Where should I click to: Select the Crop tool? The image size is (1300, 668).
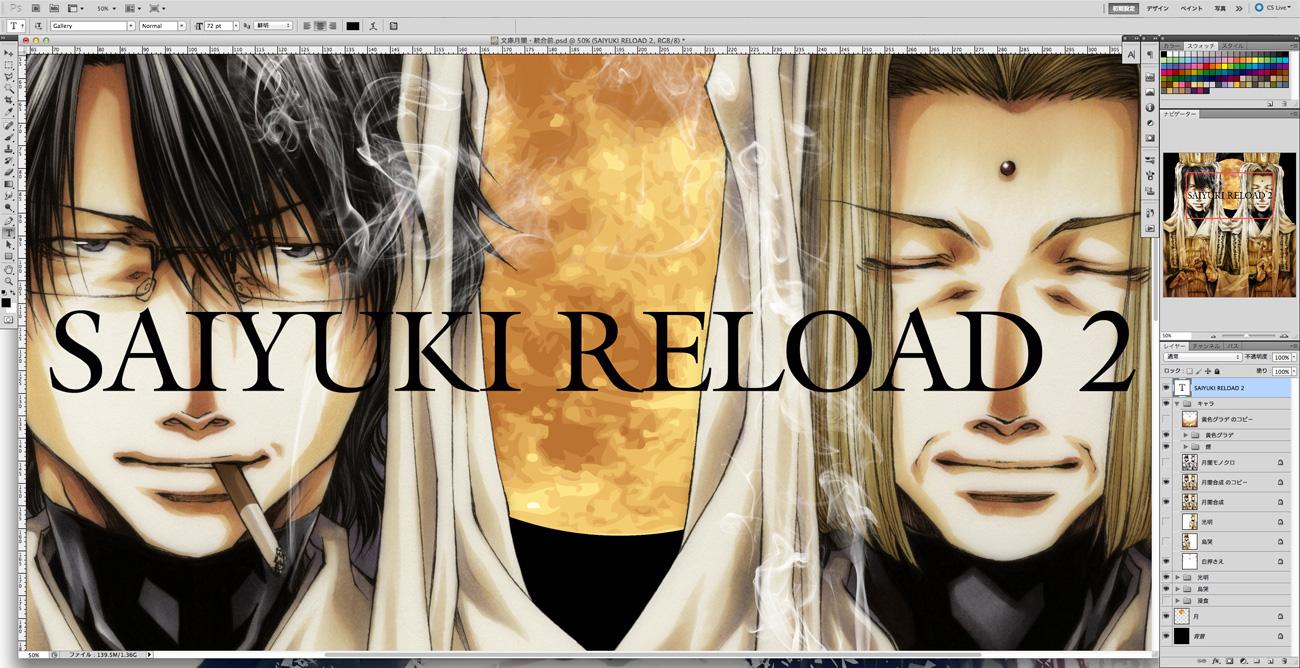[8, 100]
